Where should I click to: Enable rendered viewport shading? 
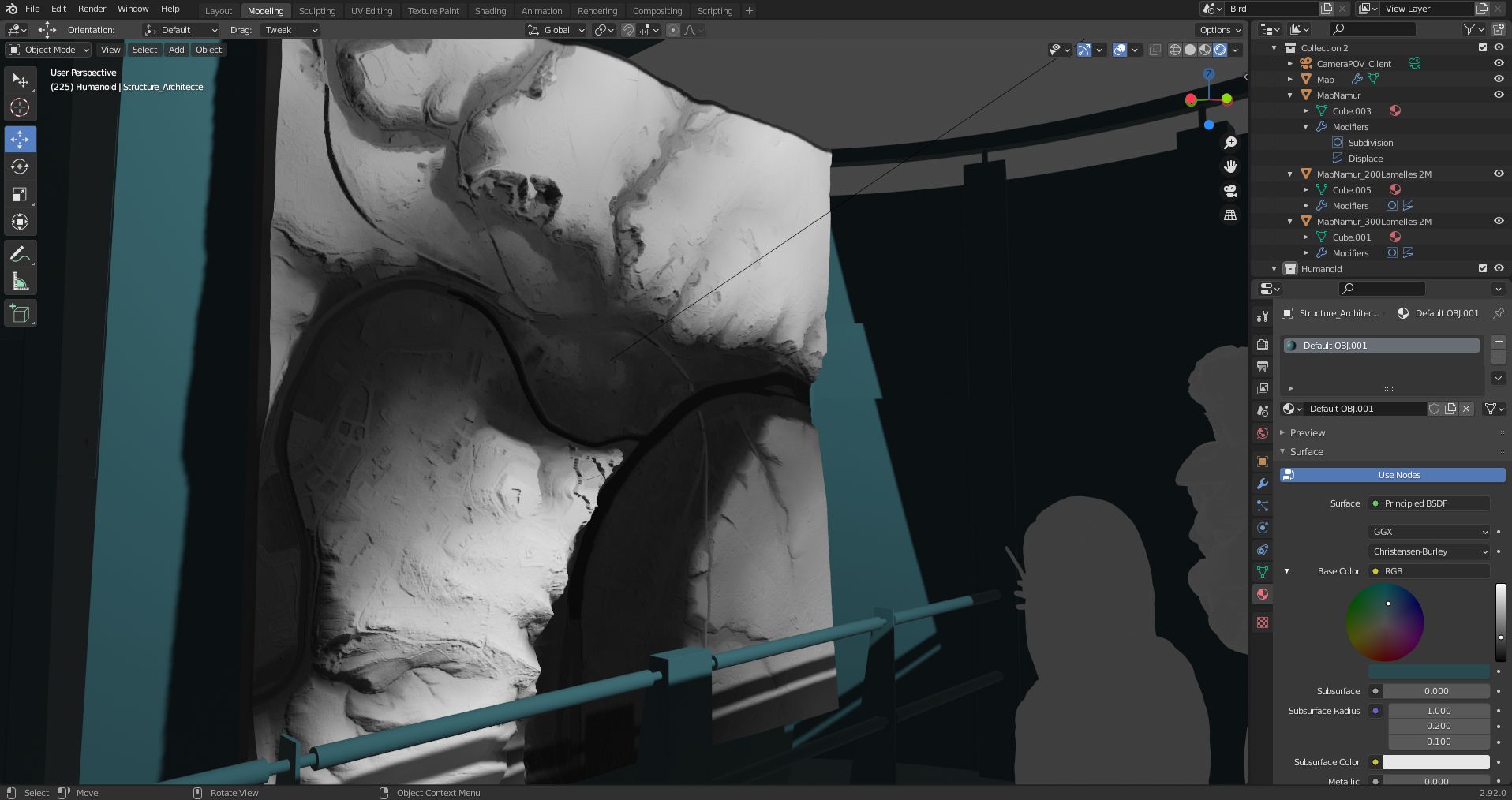(x=1220, y=50)
